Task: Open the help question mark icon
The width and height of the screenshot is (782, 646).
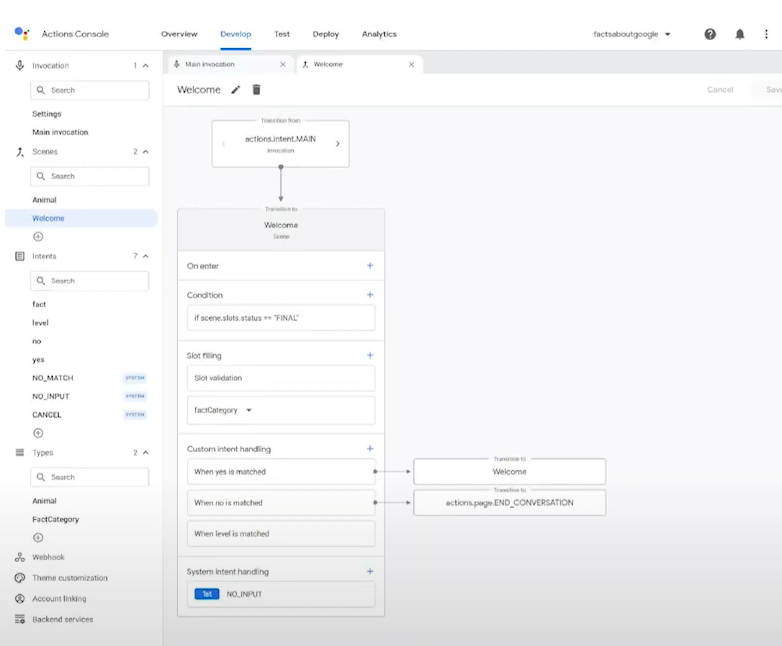Action: [710, 34]
